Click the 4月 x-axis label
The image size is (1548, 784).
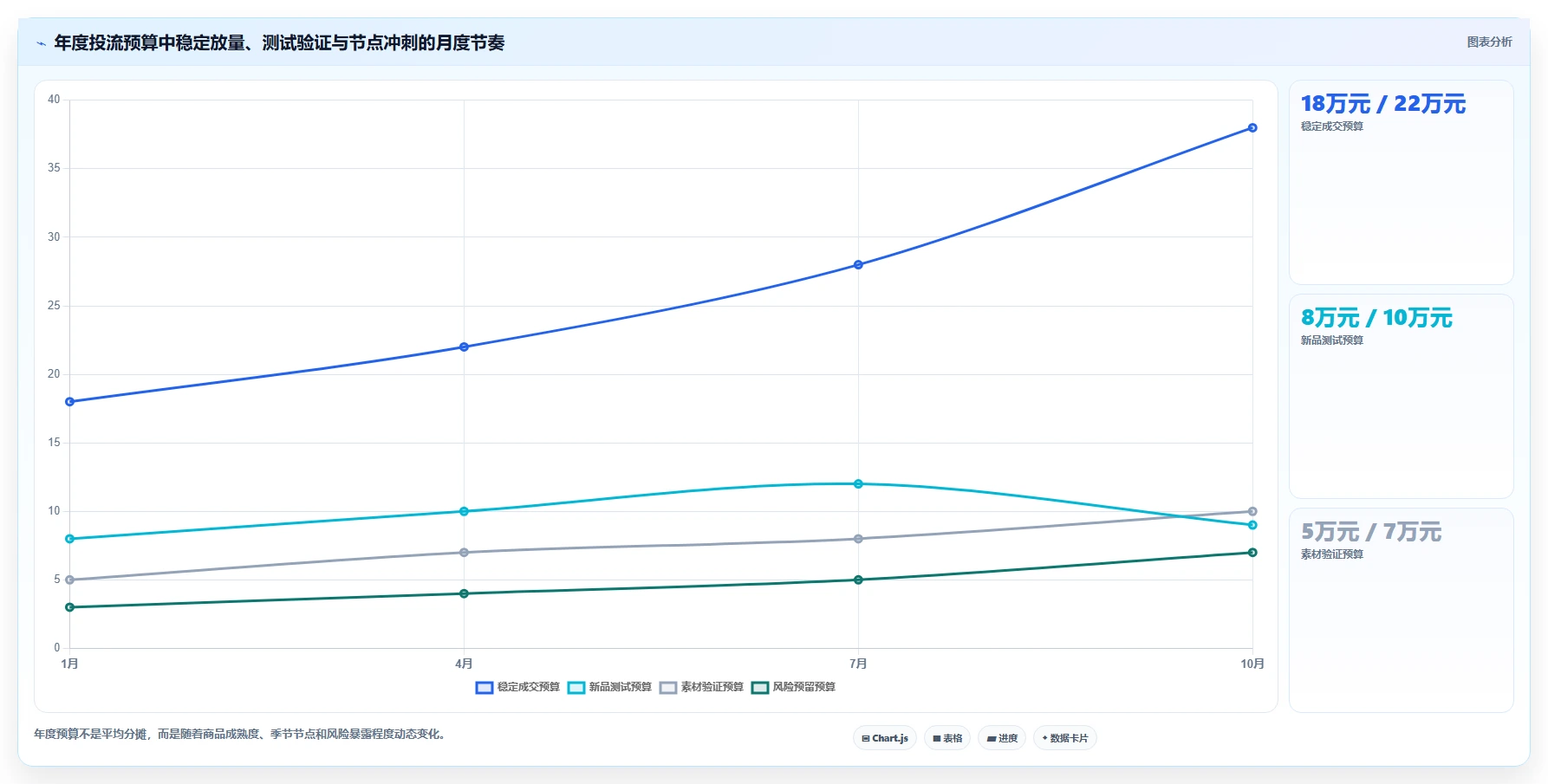[x=464, y=664]
